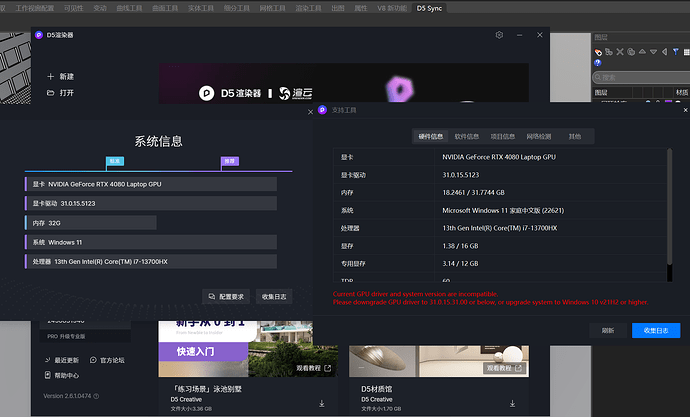Click the version info icon next to Version 2.6.1.0474
This screenshot has width=690, height=417.
coord(96,396)
